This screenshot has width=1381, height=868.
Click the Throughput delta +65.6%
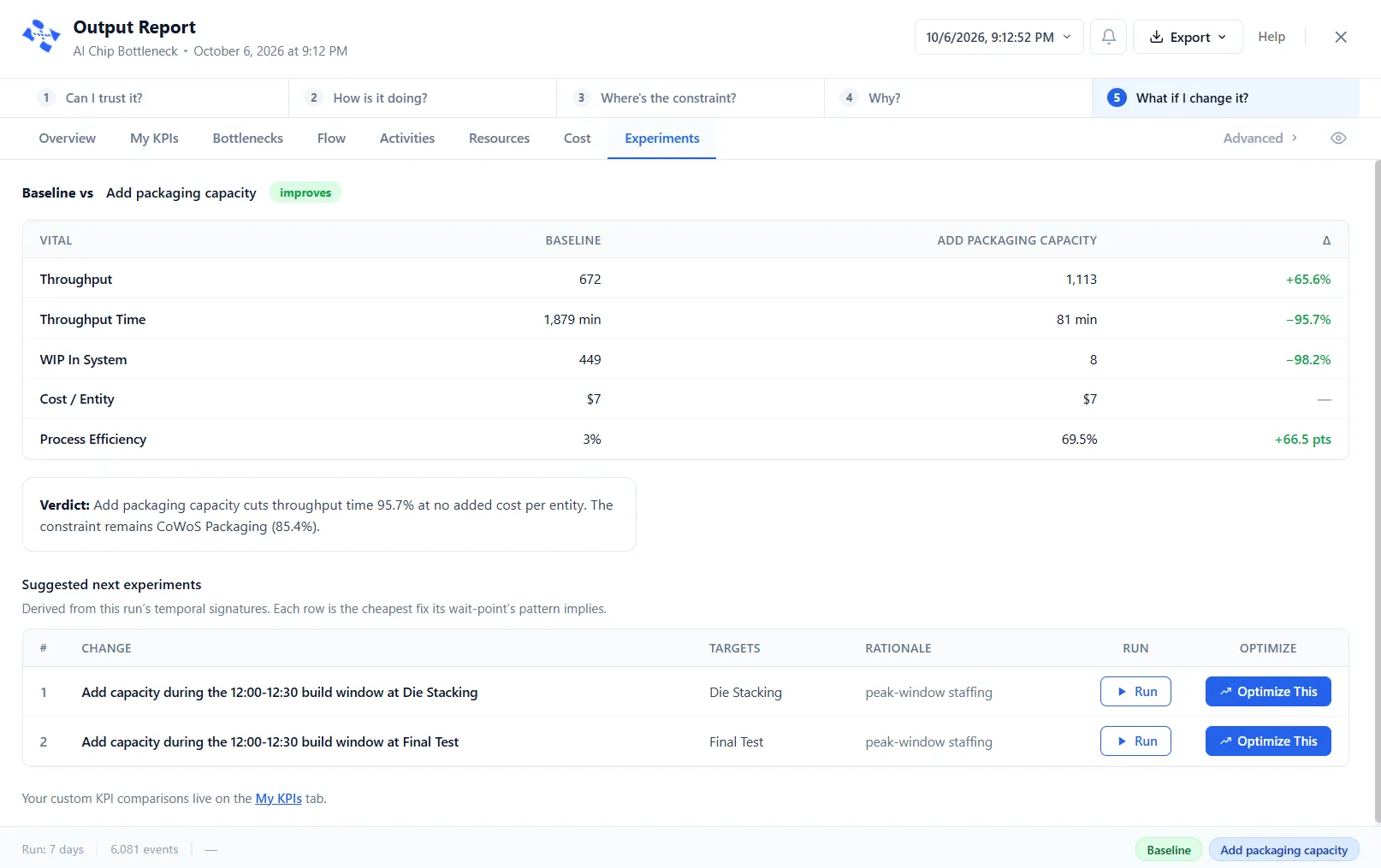[1308, 280]
